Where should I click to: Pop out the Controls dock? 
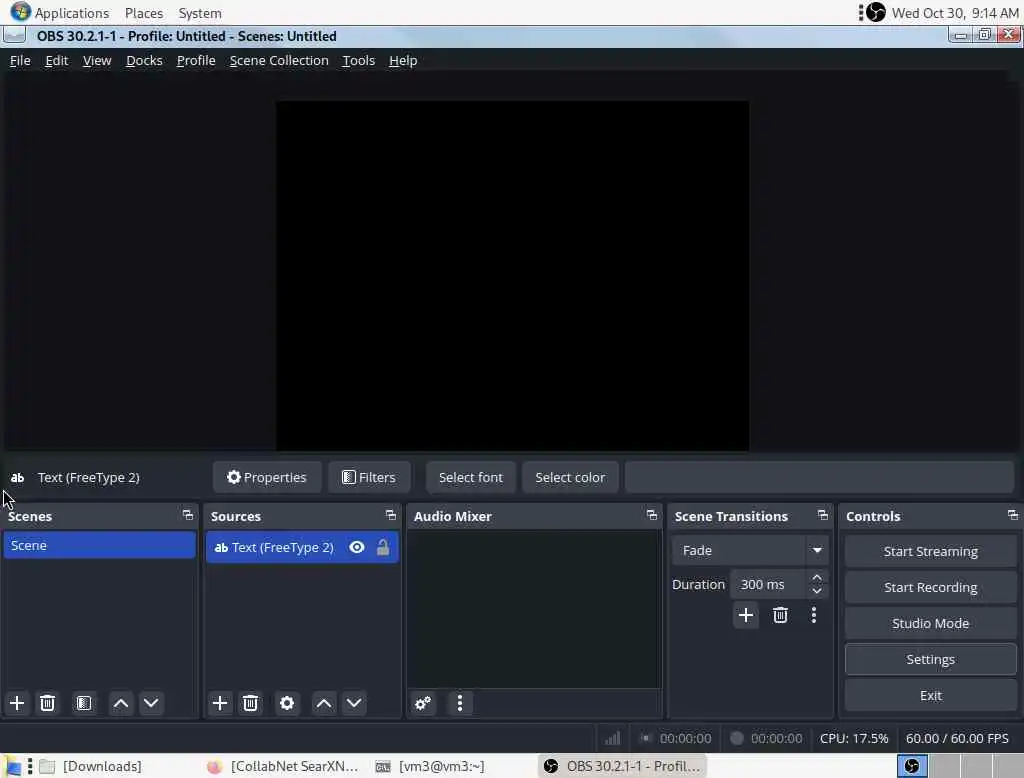(1013, 515)
